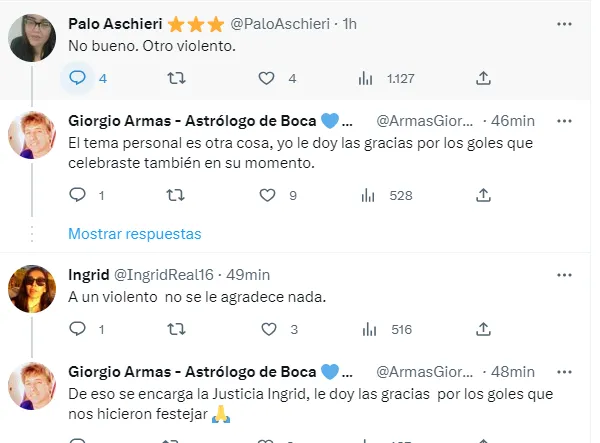600x443 pixels.
Task: Open Palo Aschieri's profile name link
Action: coord(109,24)
